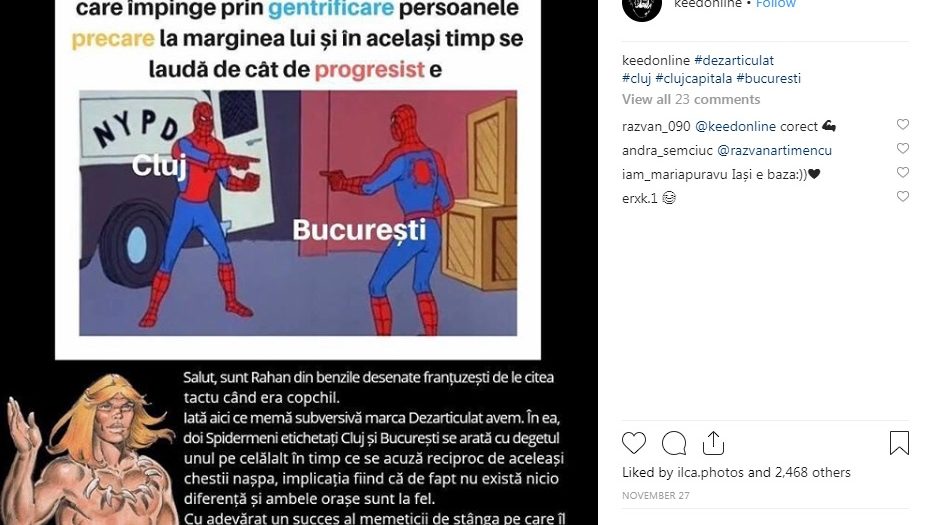Save the post with the bookmark icon
The width and height of the screenshot is (931, 525).
click(899, 443)
